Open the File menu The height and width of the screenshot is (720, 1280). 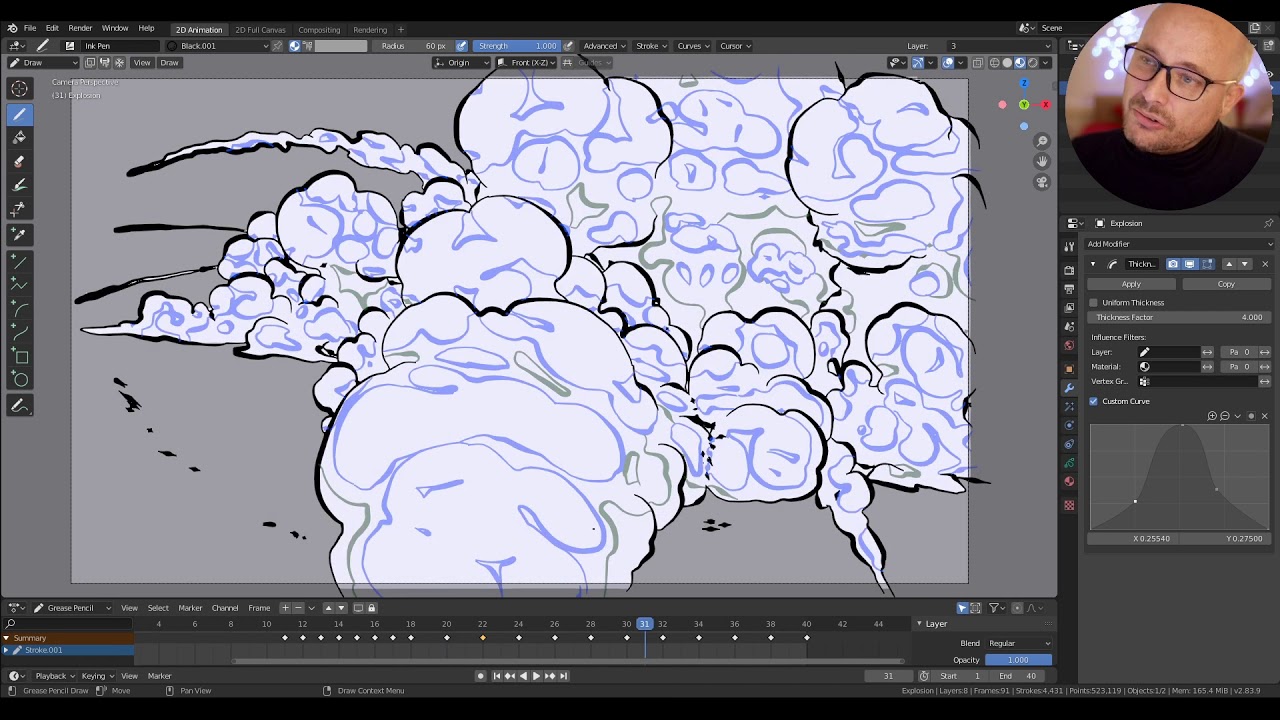(30, 28)
